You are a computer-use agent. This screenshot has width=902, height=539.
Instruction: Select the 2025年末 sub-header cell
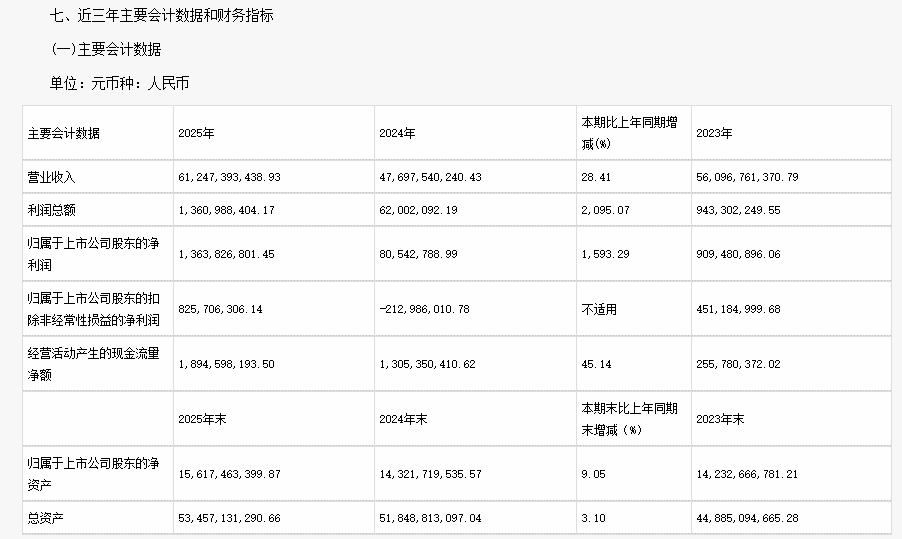[202, 419]
